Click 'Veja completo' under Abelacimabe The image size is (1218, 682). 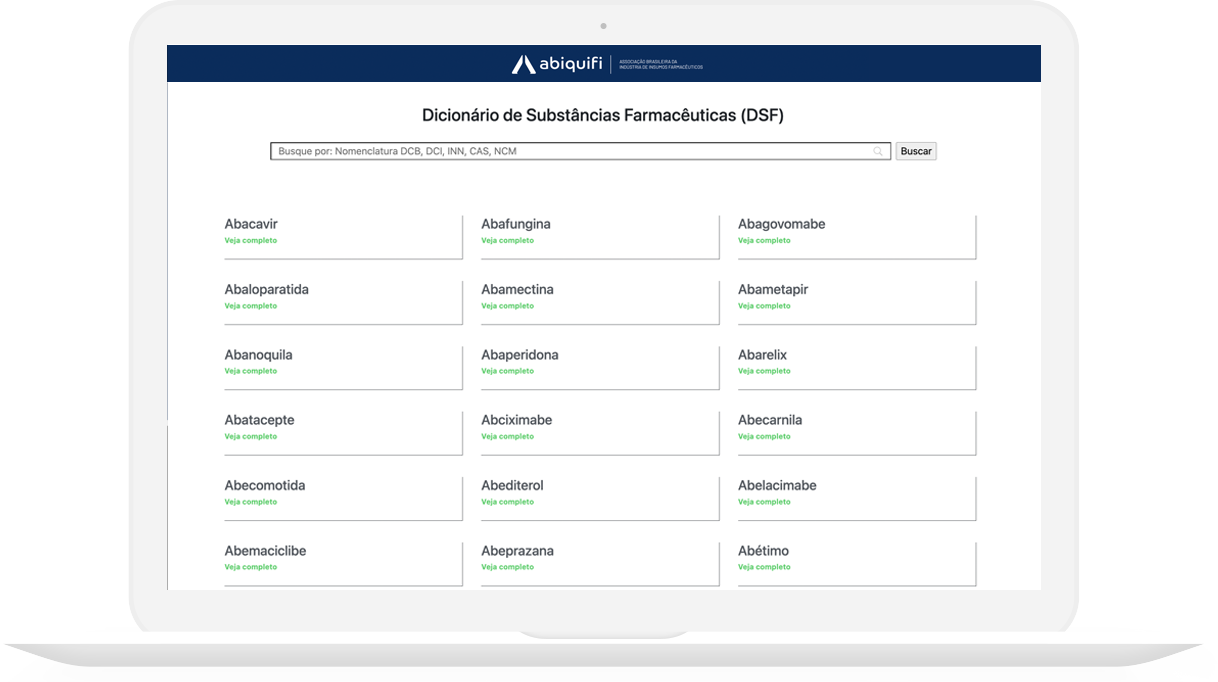(765, 502)
